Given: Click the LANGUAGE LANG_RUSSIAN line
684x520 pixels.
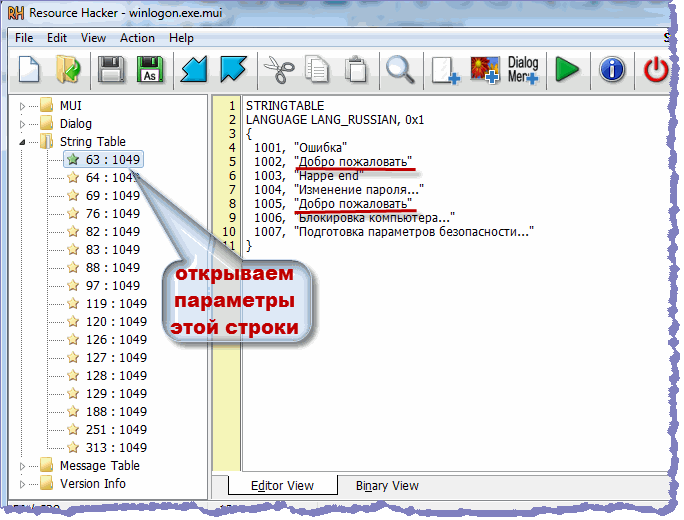Looking at the screenshot, I should [335, 120].
